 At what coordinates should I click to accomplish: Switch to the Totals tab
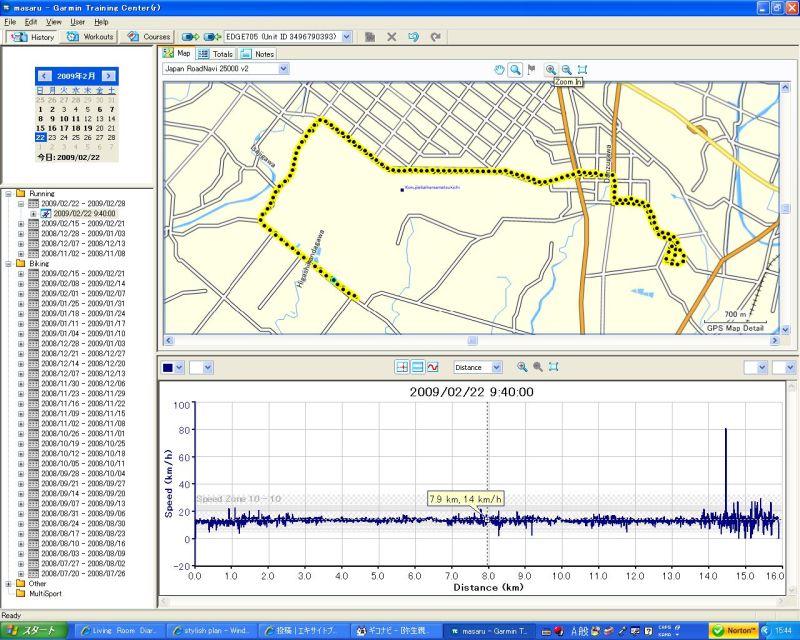[215, 54]
